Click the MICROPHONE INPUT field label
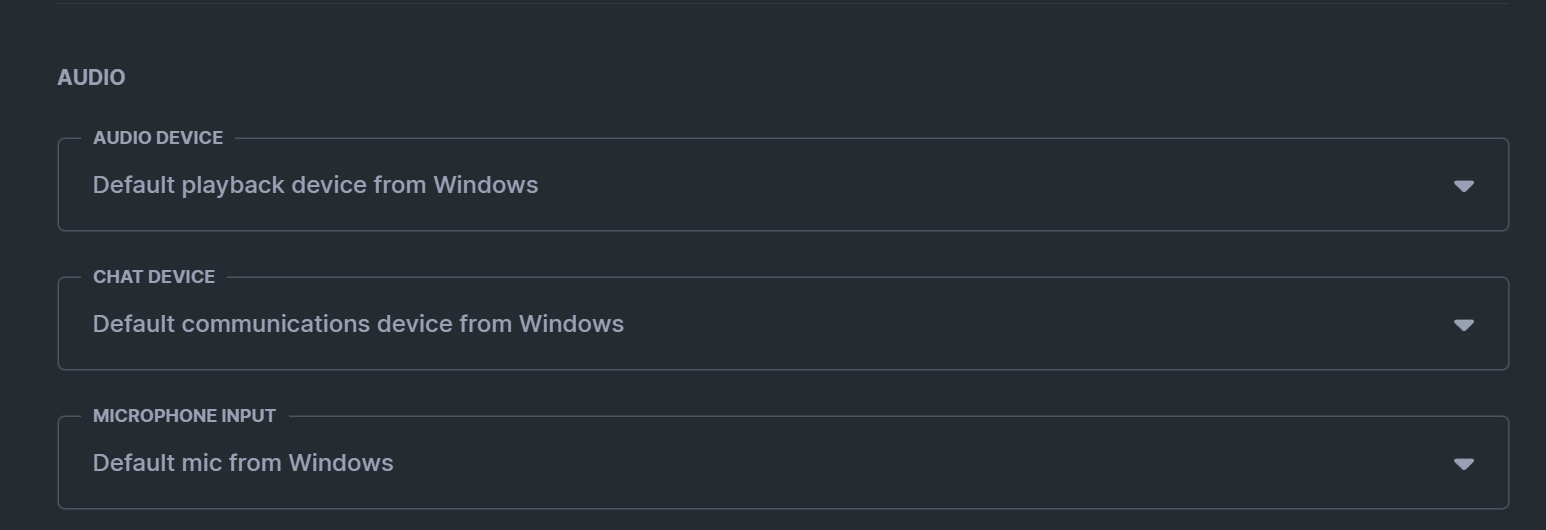1546x530 pixels. [184, 416]
